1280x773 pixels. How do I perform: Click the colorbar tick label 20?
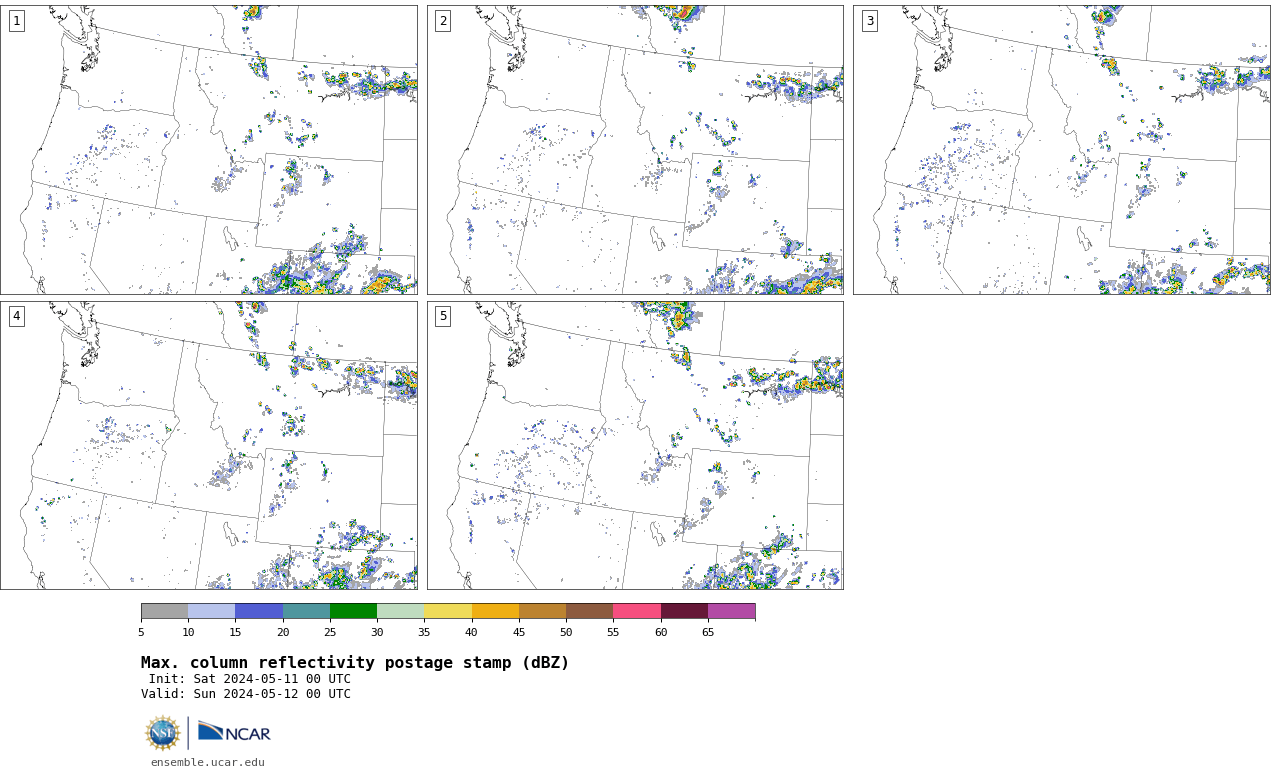(x=283, y=632)
